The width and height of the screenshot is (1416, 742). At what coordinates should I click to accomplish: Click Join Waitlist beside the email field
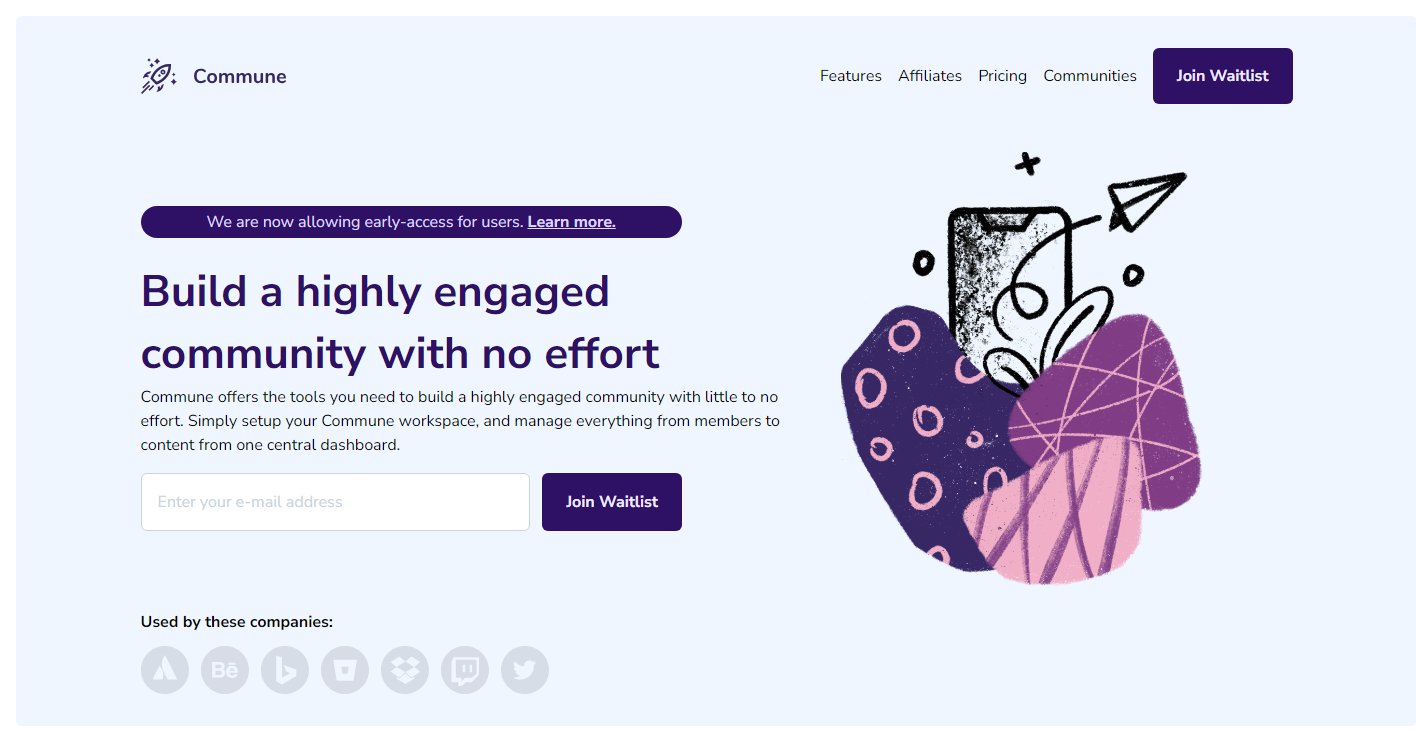pyautogui.click(x=612, y=502)
